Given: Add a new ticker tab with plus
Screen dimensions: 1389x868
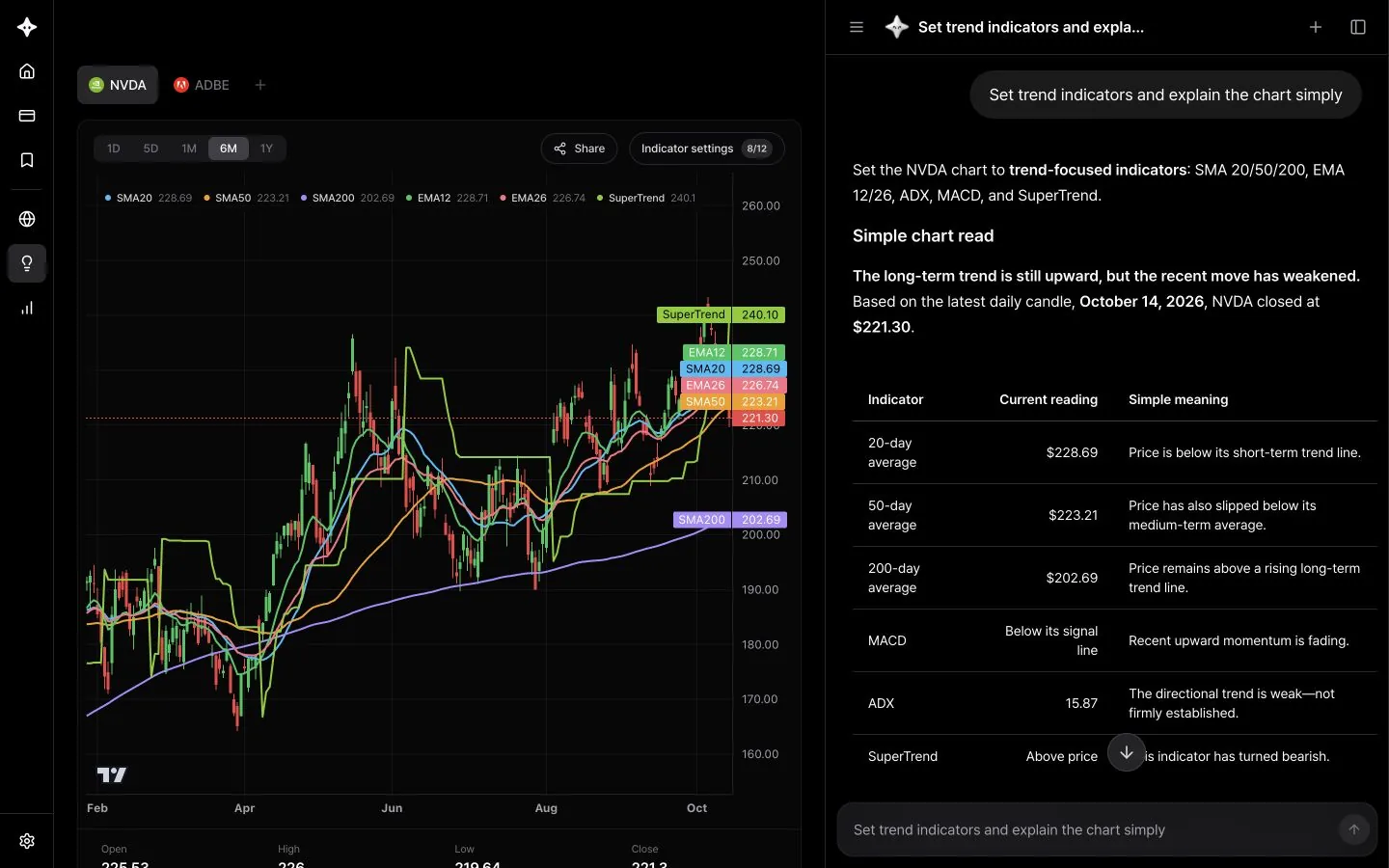Looking at the screenshot, I should point(260,85).
